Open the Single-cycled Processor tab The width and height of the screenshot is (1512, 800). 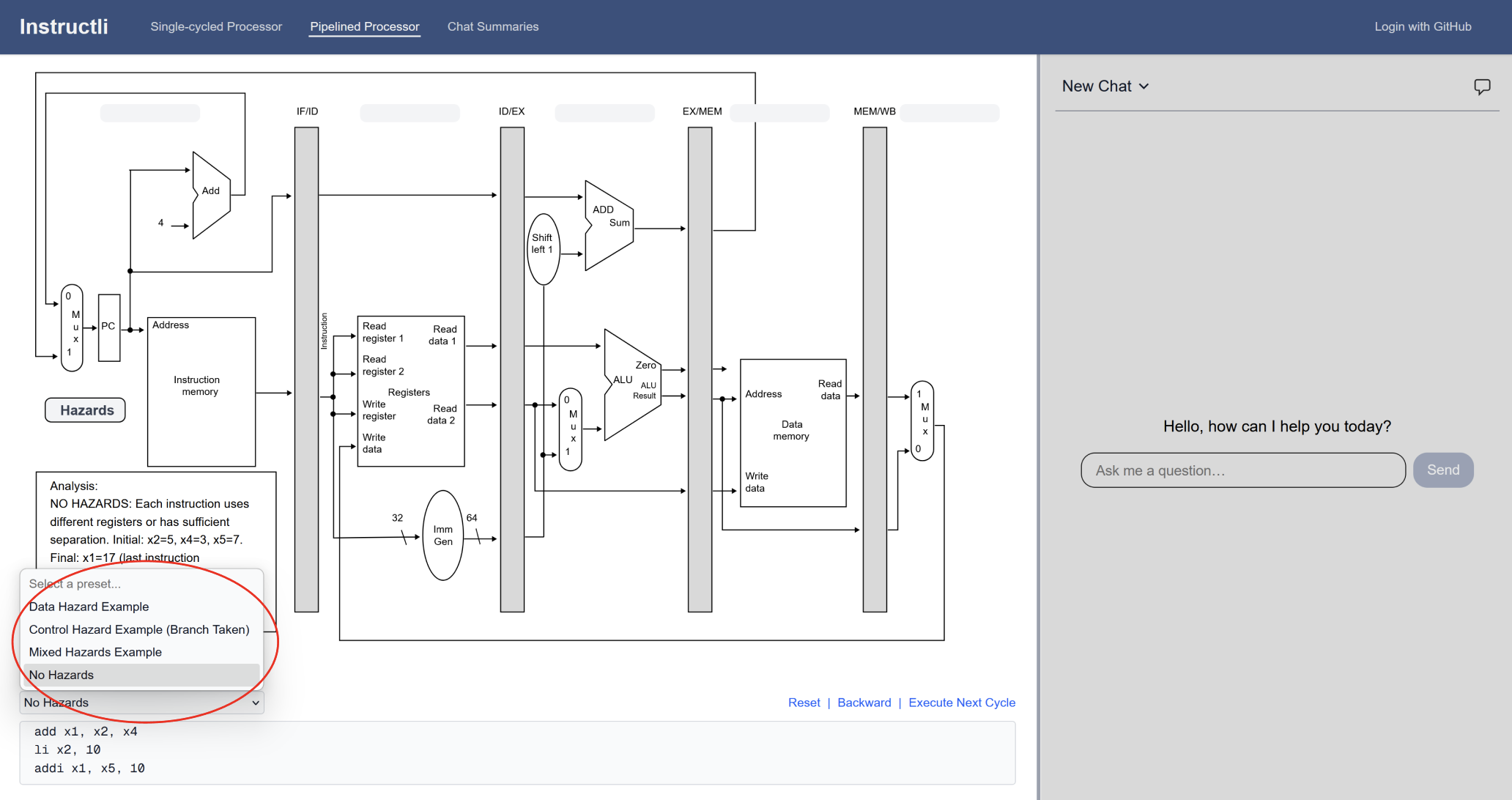(216, 26)
